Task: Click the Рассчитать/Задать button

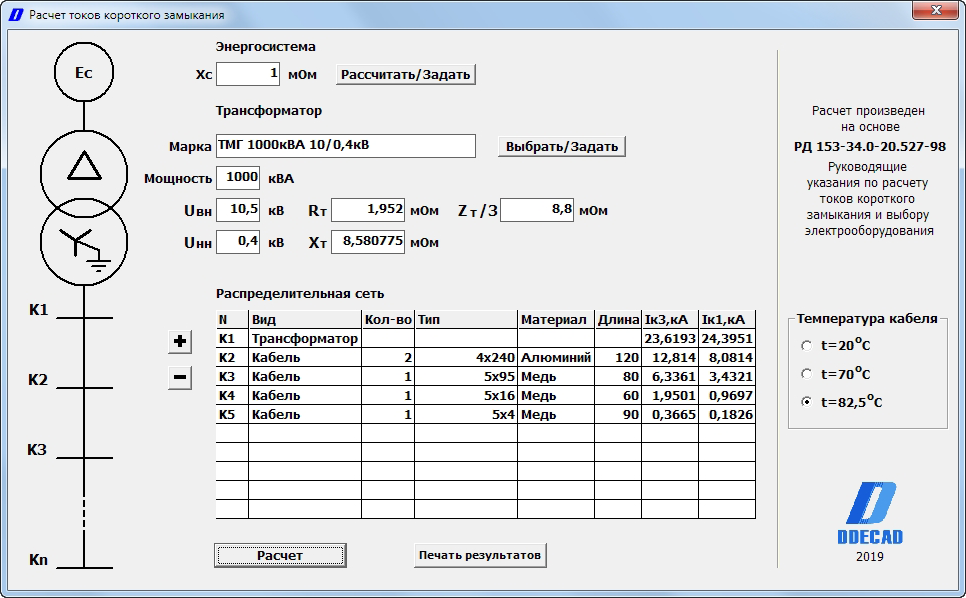Action: 405,75
